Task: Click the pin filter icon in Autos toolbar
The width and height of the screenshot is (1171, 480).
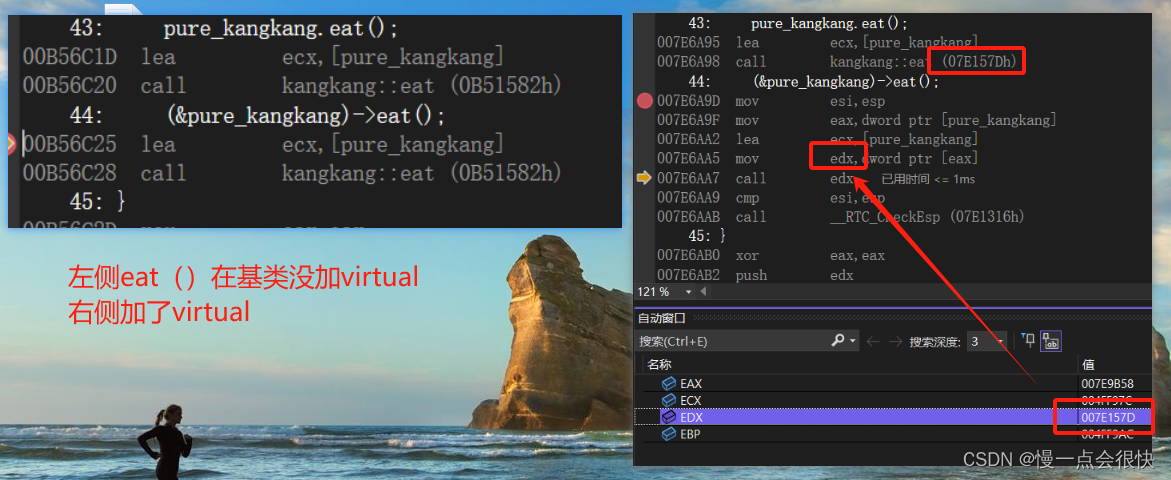Action: click(1028, 341)
